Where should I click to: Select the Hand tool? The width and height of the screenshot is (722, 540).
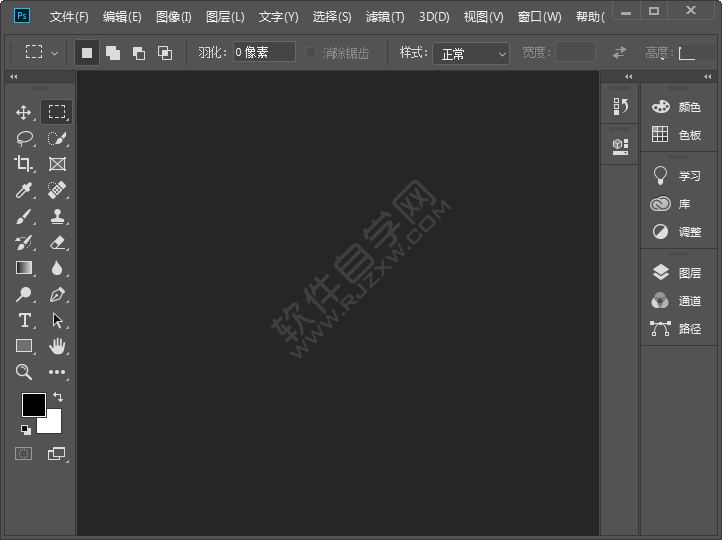click(x=57, y=346)
